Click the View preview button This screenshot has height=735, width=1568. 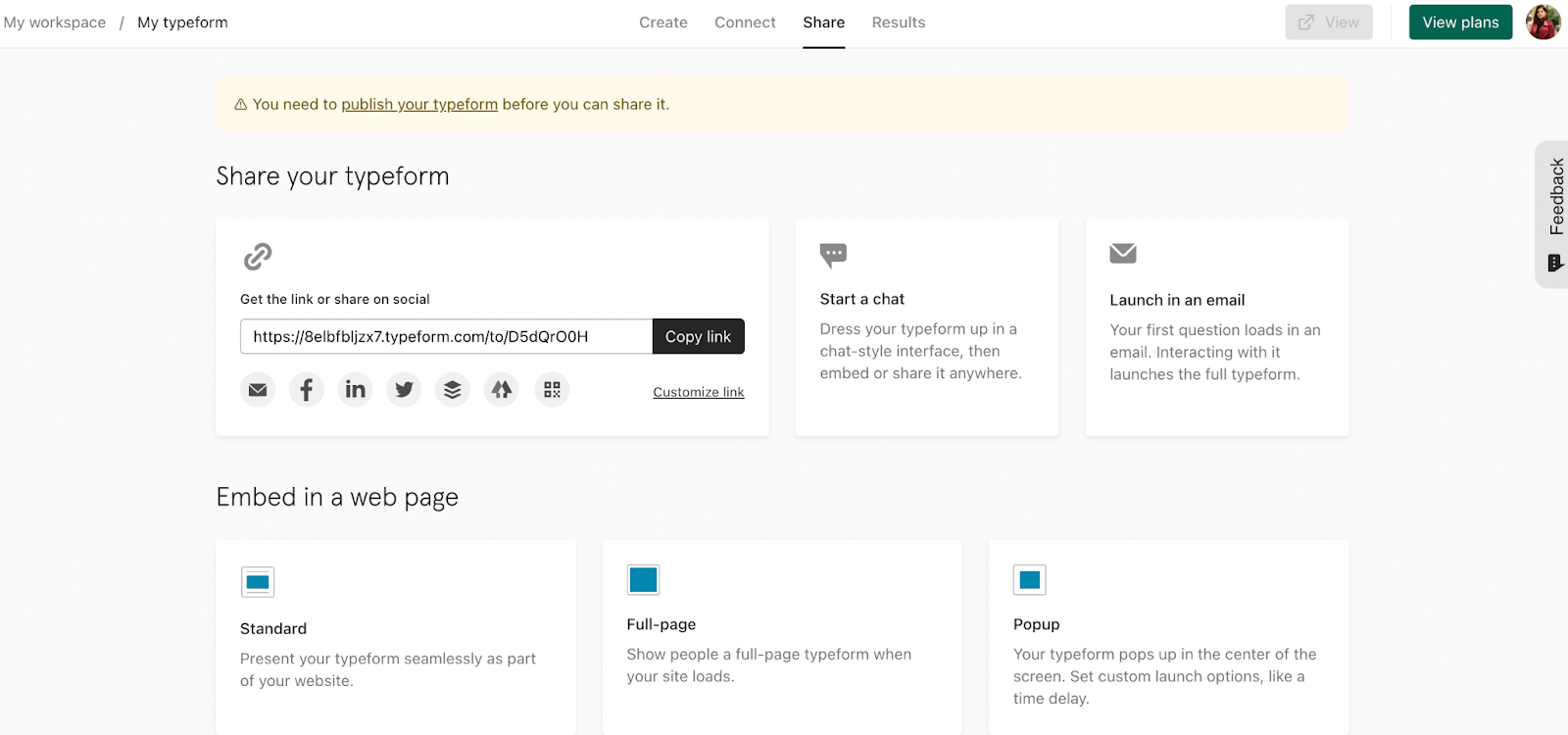pyautogui.click(x=1329, y=23)
